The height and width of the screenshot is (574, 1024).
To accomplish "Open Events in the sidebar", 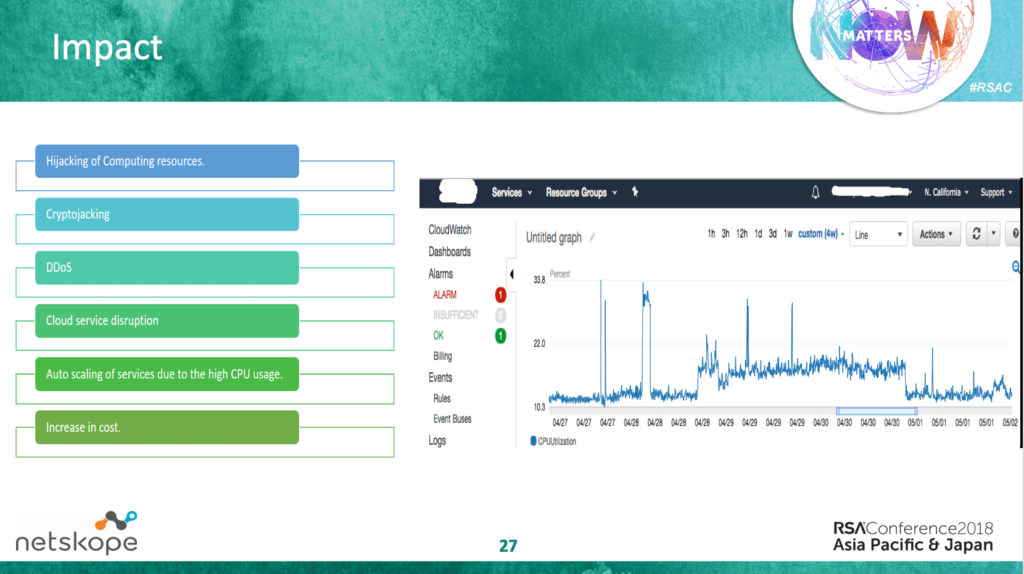I will [x=440, y=378].
